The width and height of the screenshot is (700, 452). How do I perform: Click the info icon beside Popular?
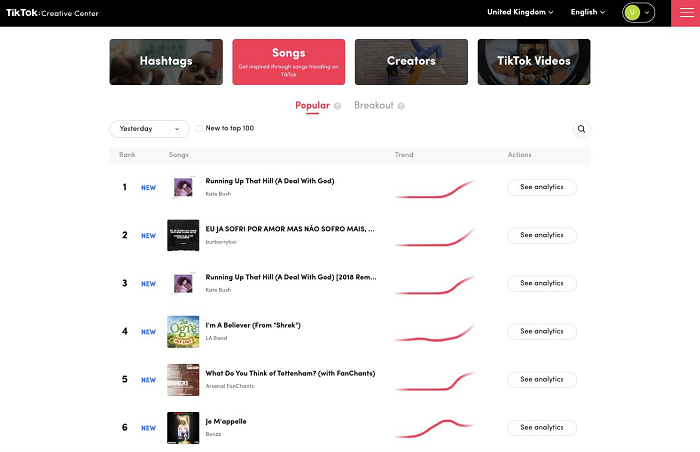(337, 106)
